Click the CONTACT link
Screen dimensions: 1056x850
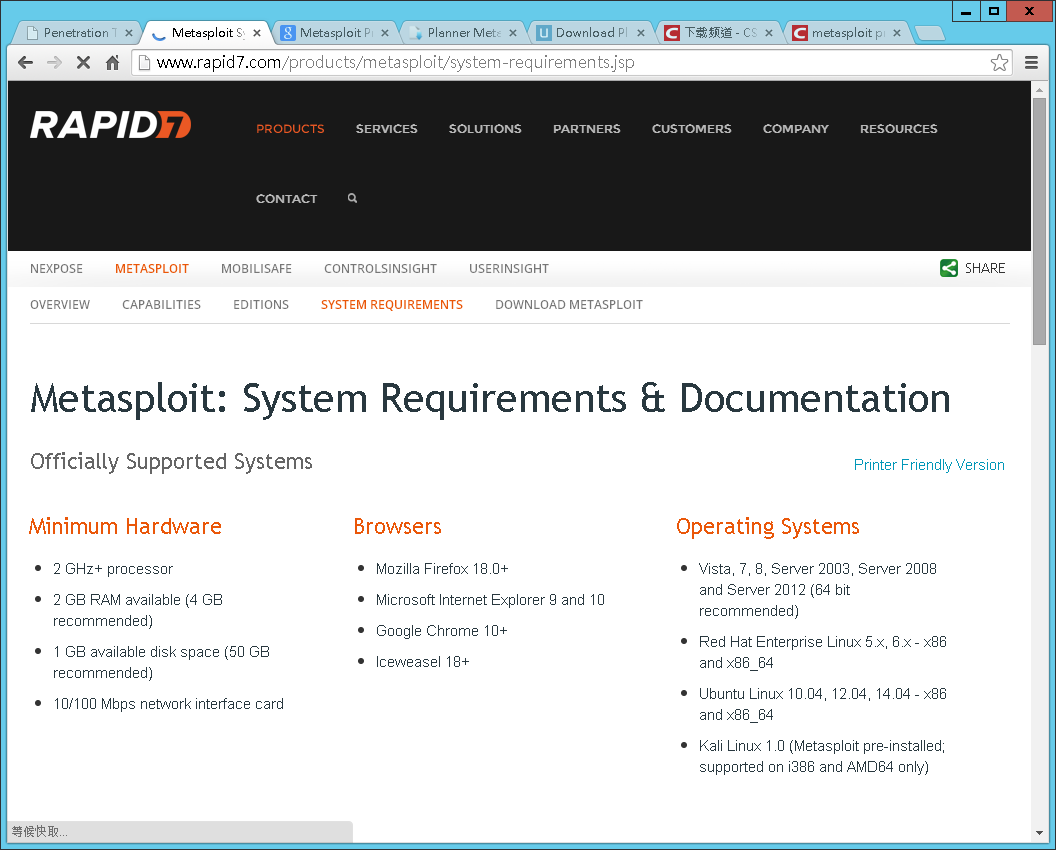tap(286, 199)
